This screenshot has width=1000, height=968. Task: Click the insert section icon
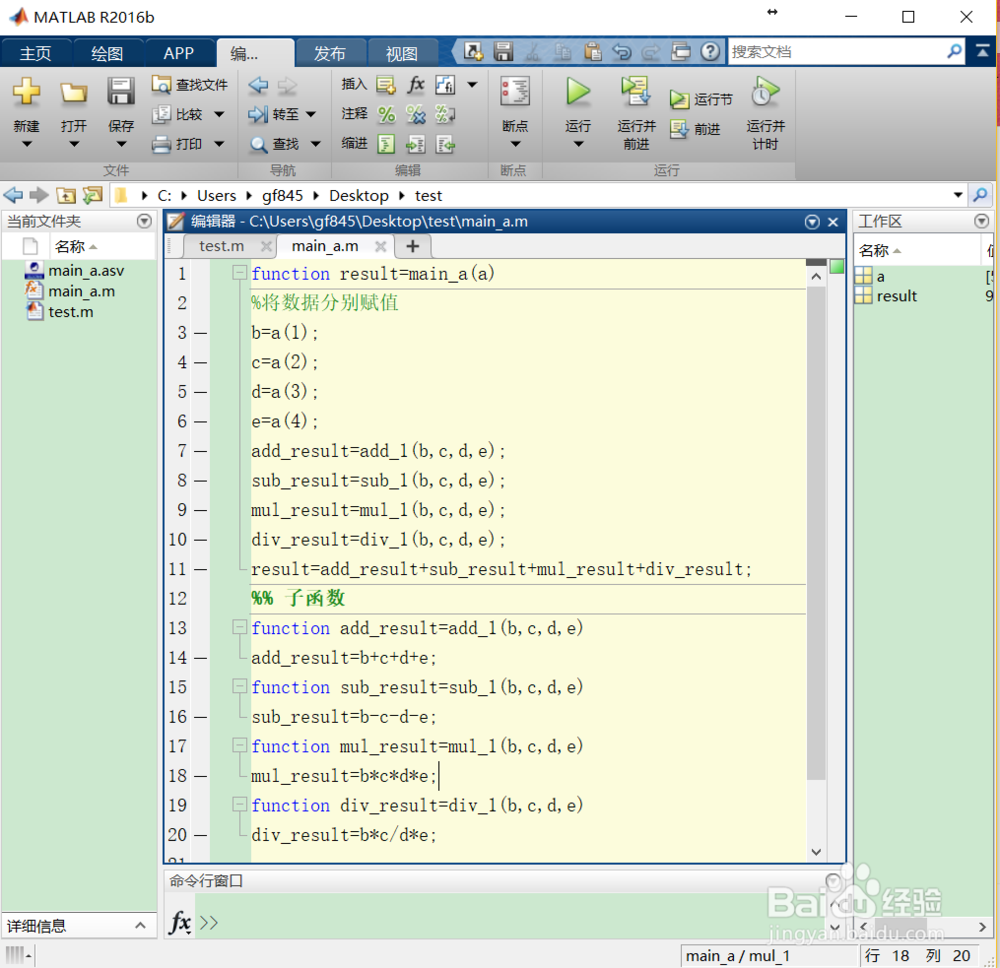[386, 84]
